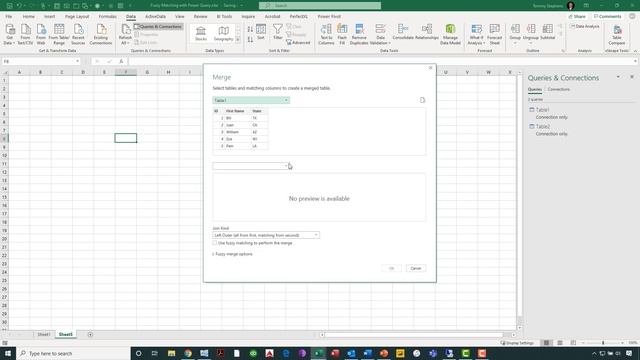The height and width of the screenshot is (360, 640).
Task: Switch to the Connections tab in the side pane
Action: pyautogui.click(x=558, y=89)
